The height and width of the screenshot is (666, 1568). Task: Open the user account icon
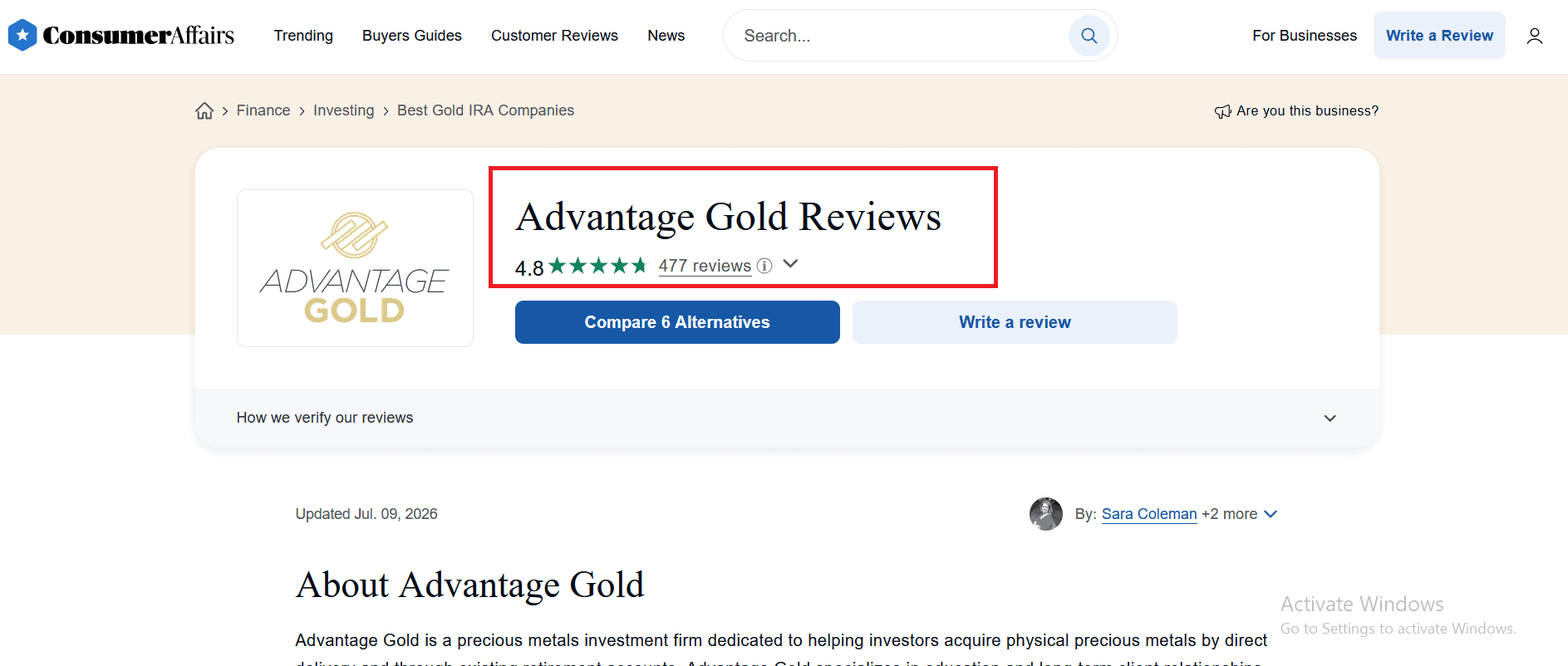click(x=1534, y=36)
